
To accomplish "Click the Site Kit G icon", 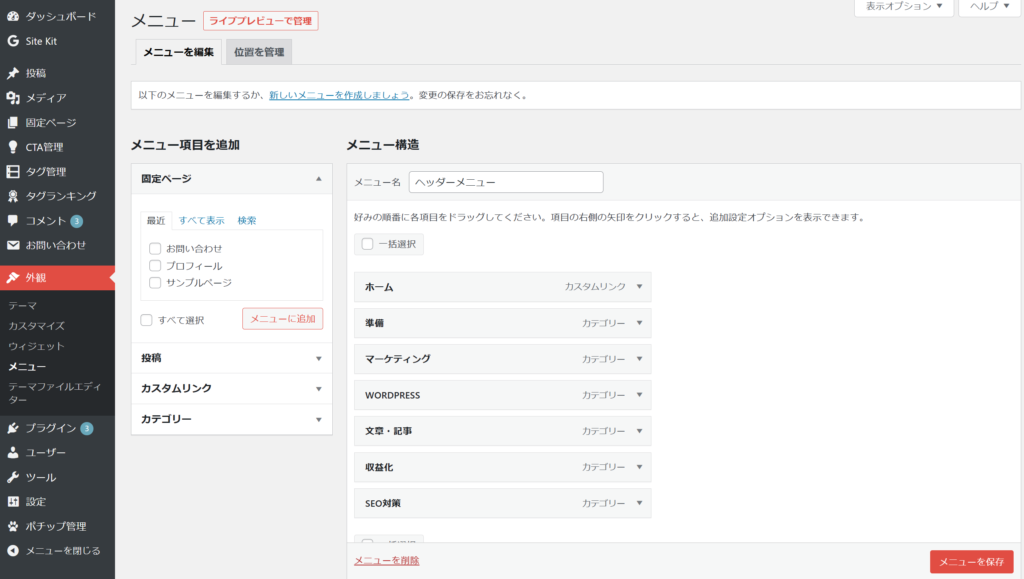I will (x=13, y=41).
